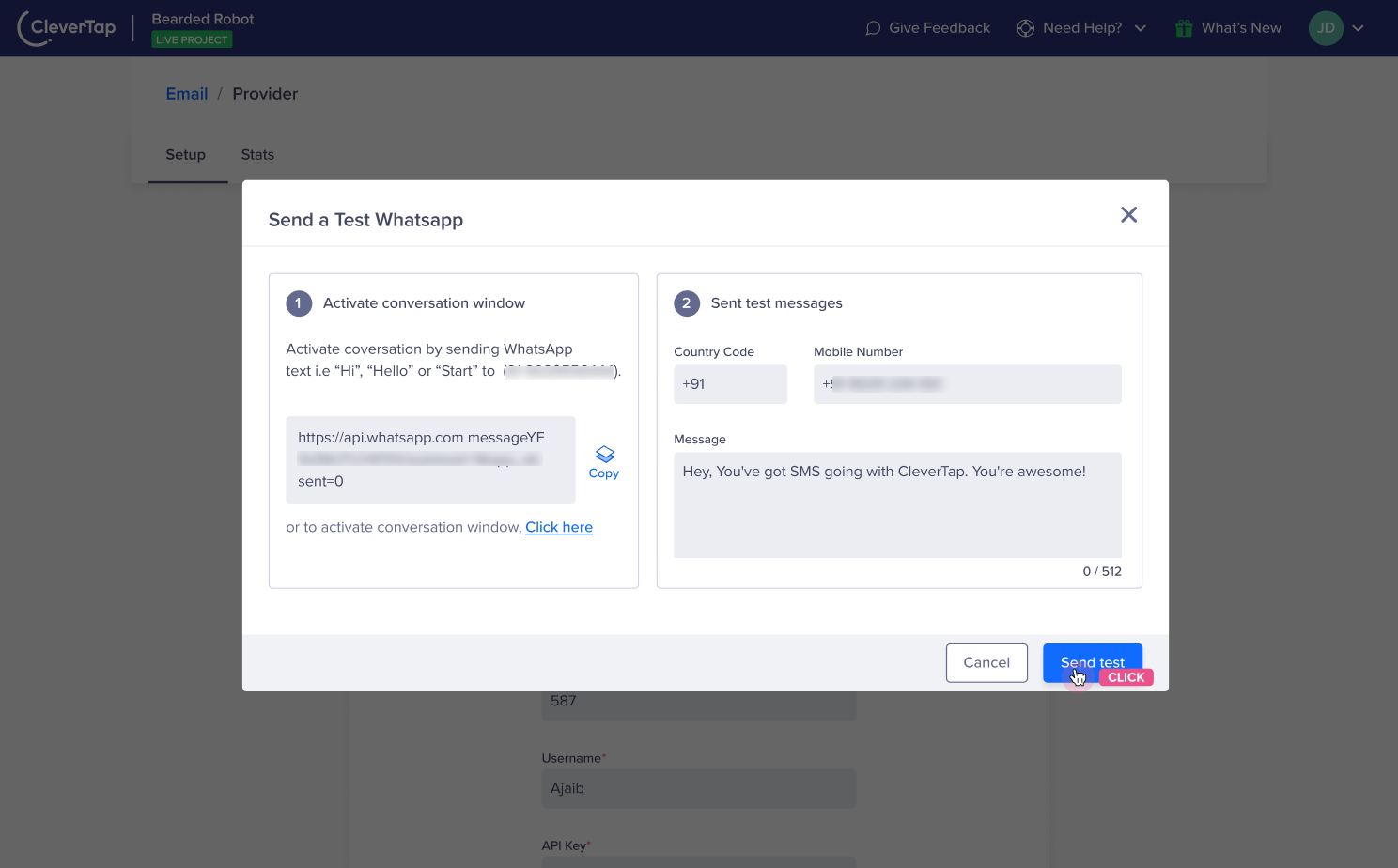
Task: Follow the Click here link
Action: coord(559,527)
